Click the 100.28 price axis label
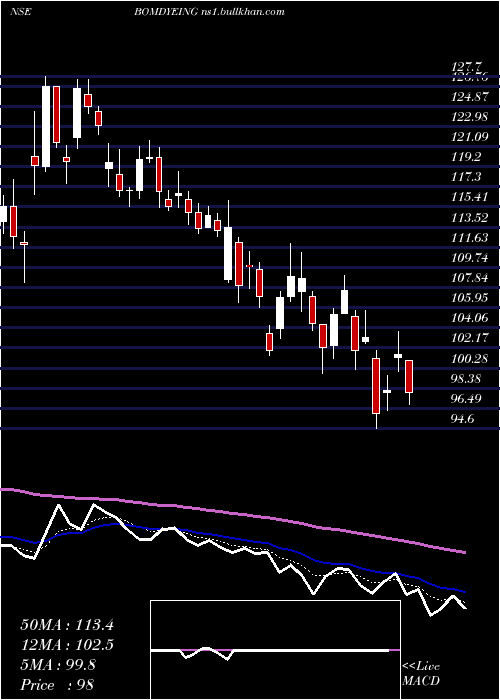500x700 pixels. pyautogui.click(x=470, y=358)
